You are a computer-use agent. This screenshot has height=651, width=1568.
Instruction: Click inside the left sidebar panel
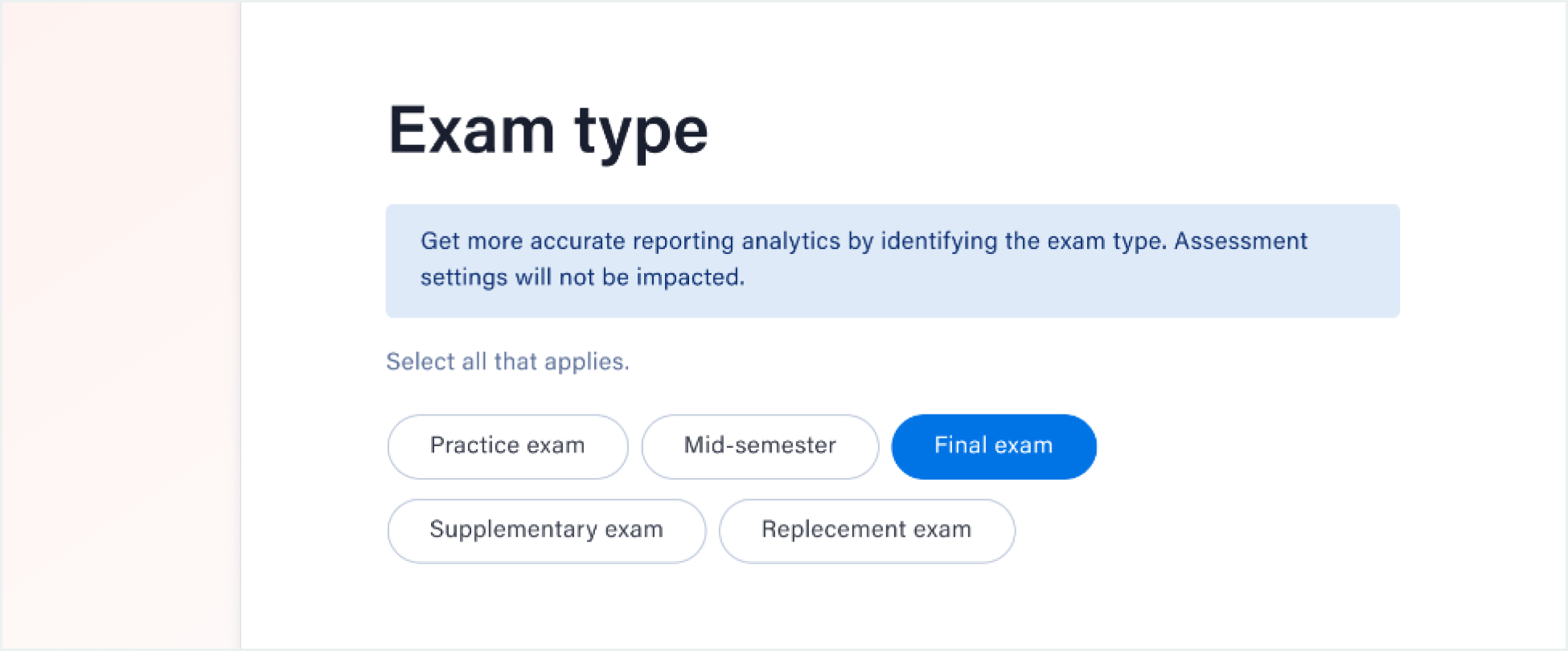(x=121, y=321)
